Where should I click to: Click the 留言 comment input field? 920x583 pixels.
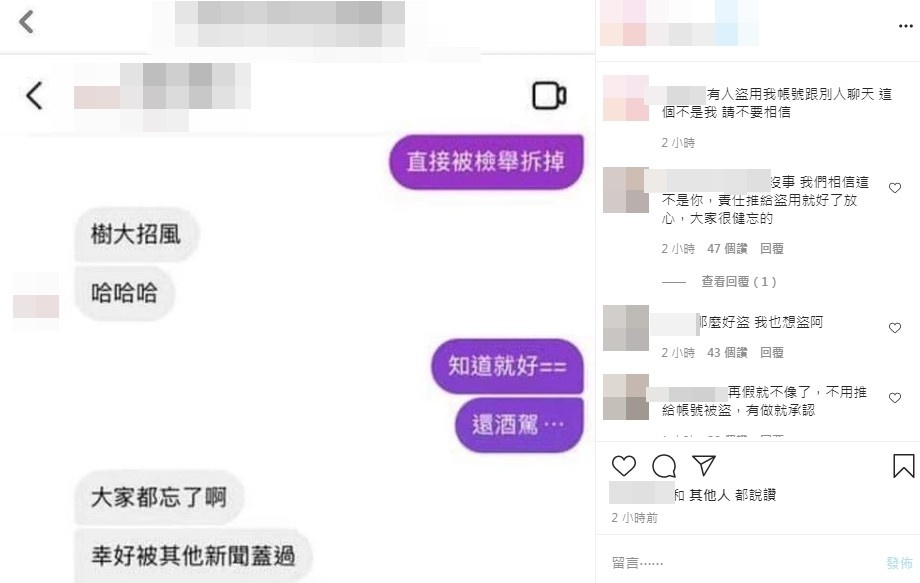tap(745, 563)
